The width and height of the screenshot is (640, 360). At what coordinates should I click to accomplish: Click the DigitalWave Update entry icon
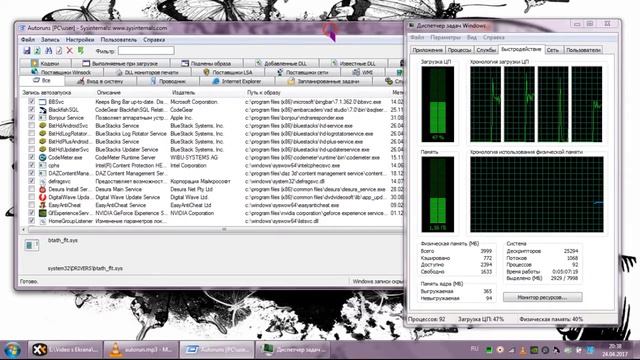42,197
